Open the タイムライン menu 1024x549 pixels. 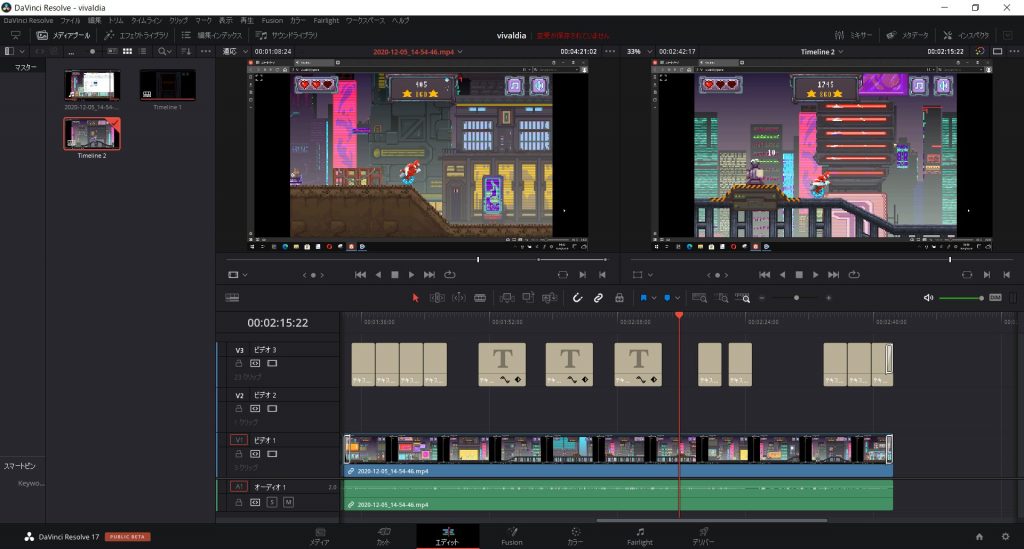click(x=146, y=20)
